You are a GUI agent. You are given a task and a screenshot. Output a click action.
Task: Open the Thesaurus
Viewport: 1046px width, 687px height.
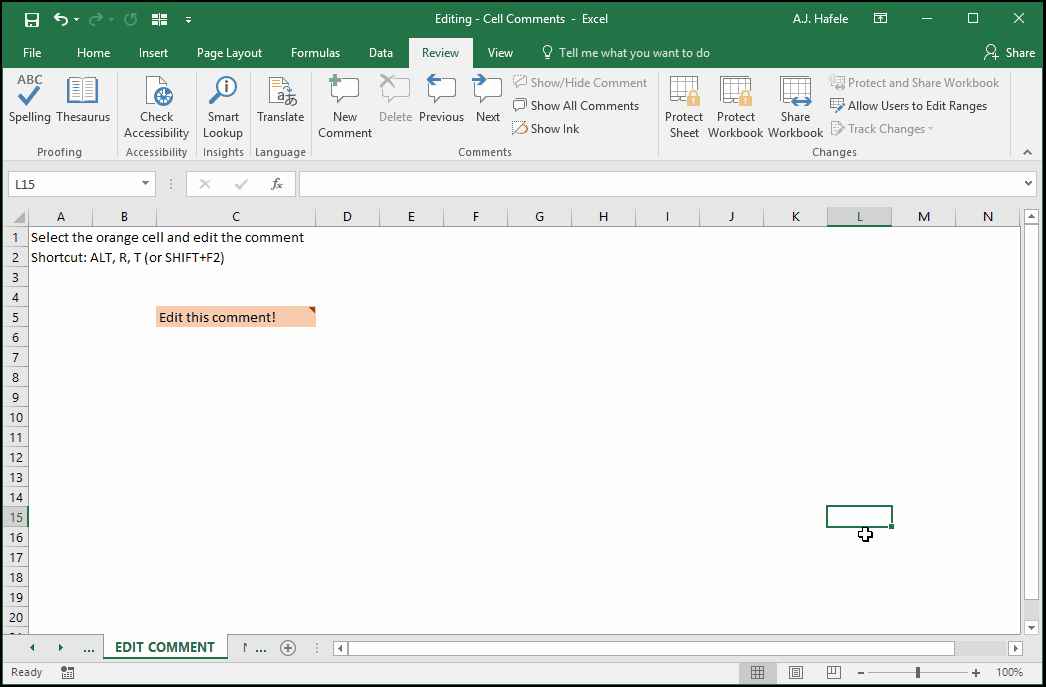pyautogui.click(x=83, y=99)
